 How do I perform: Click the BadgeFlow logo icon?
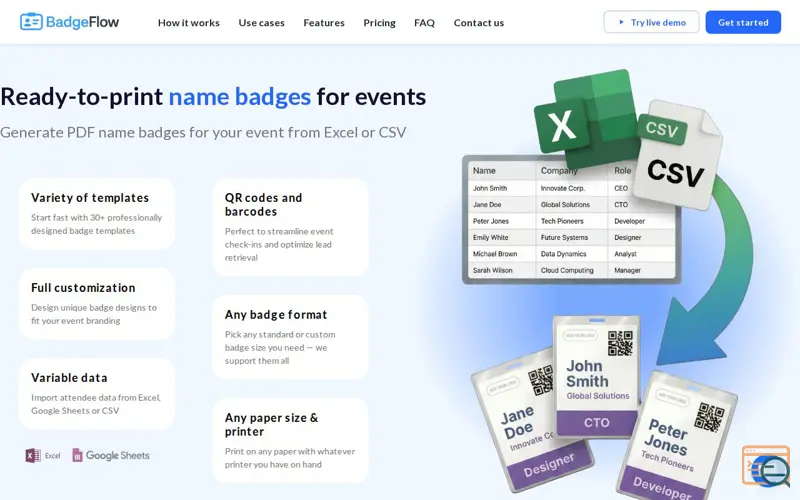31,22
